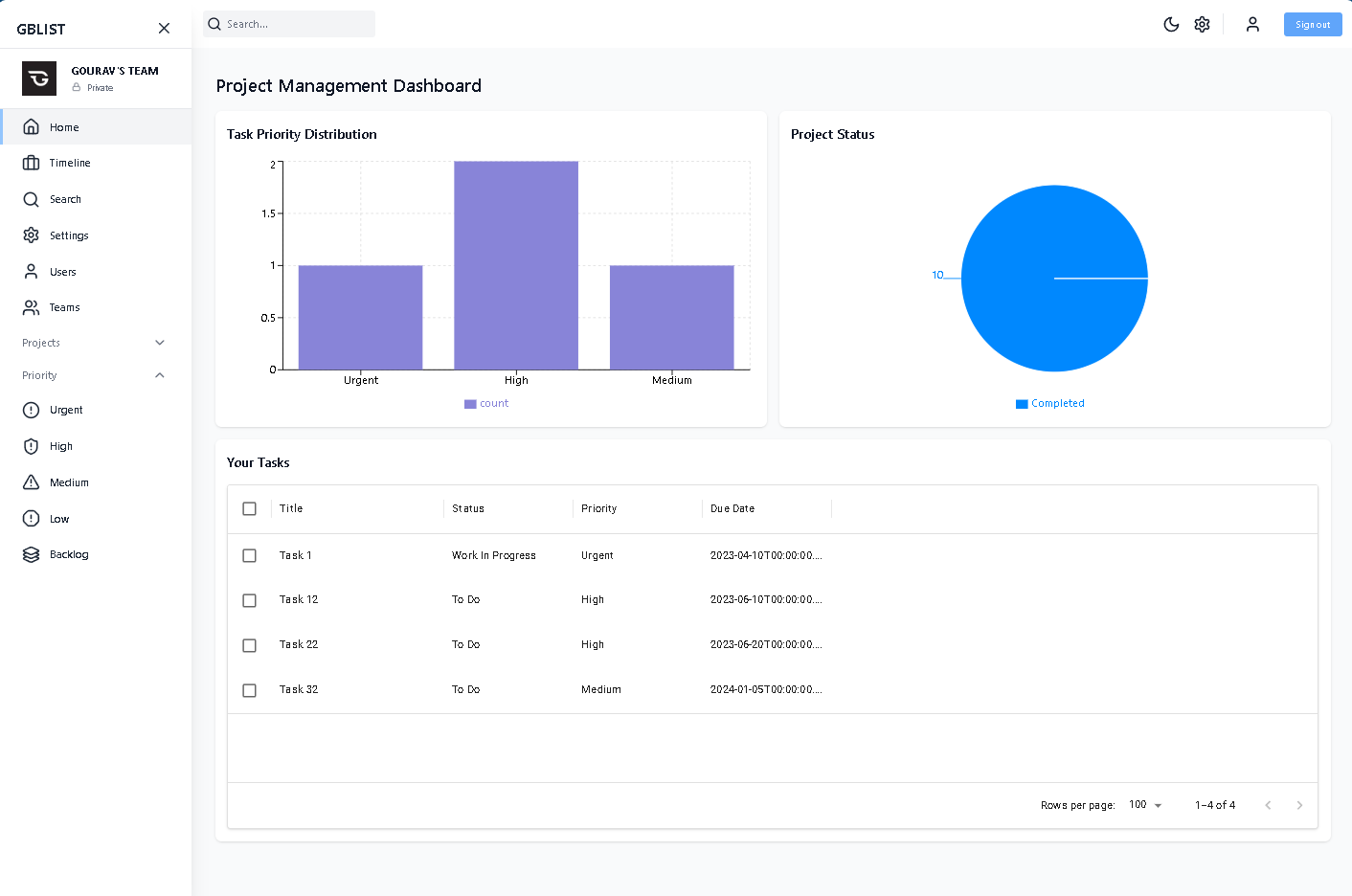The image size is (1352, 896).
Task: Click the Gourav's Team logo icon
Action: coord(39,78)
